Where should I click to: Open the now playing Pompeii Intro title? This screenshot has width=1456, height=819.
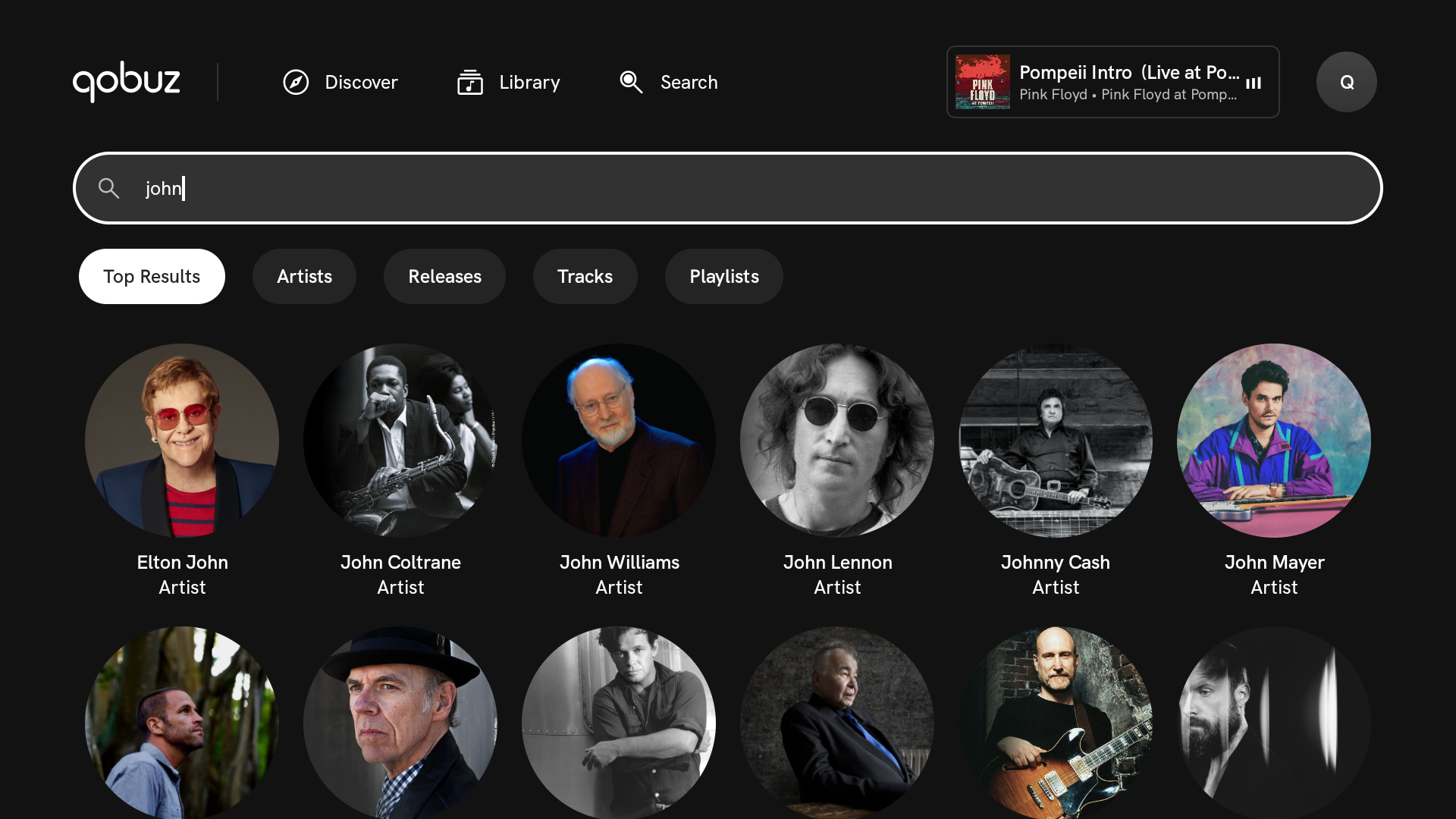[1128, 72]
